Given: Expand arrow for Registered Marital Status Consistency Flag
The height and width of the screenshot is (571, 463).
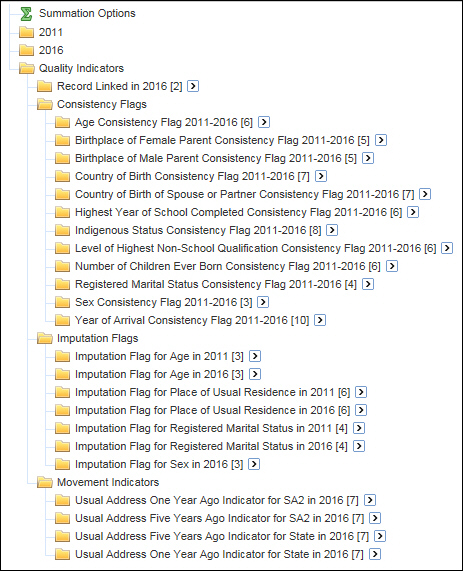Looking at the screenshot, I should coord(368,284).
